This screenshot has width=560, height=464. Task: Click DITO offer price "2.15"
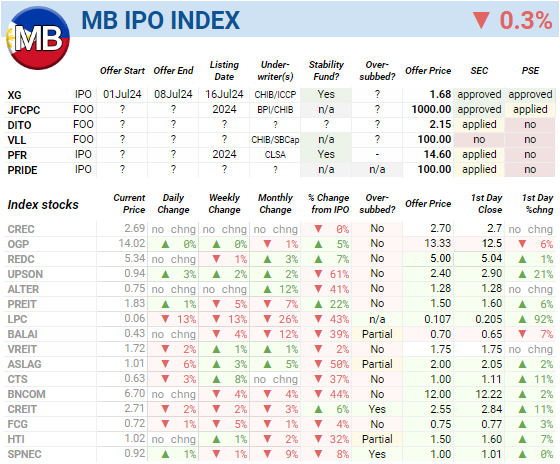pos(440,124)
